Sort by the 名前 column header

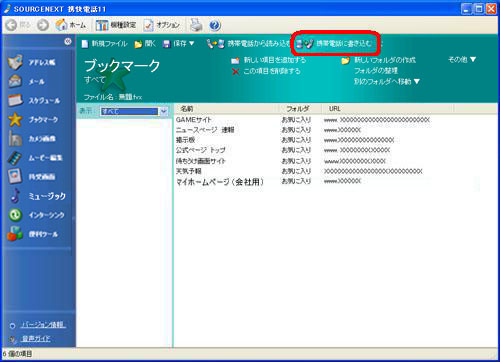pyautogui.click(x=227, y=109)
